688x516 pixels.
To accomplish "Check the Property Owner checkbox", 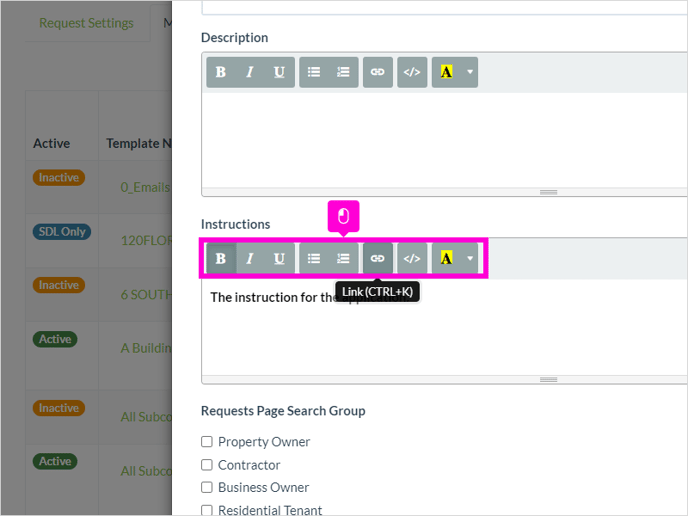I will (207, 441).
